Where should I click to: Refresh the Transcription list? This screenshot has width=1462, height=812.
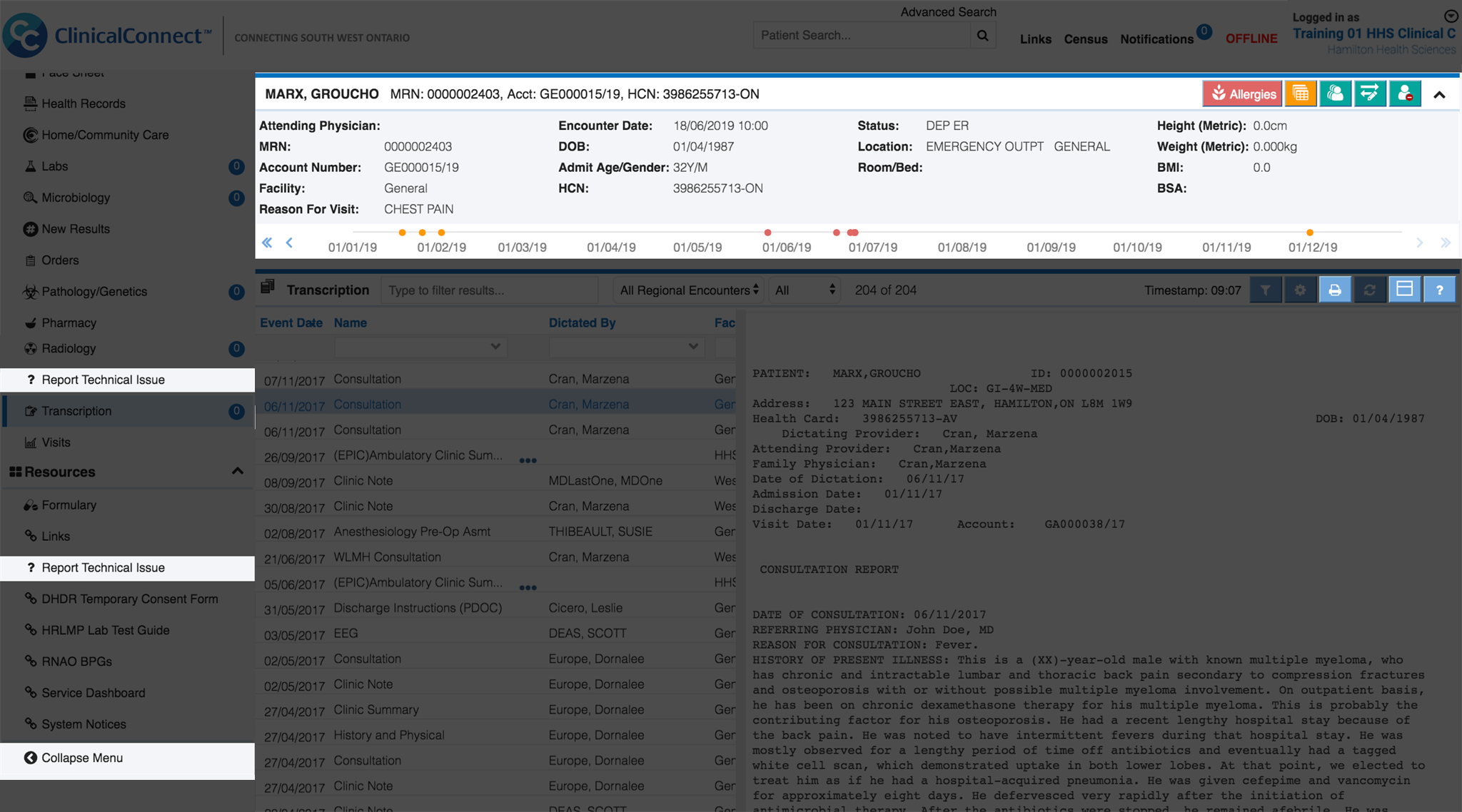click(1369, 290)
